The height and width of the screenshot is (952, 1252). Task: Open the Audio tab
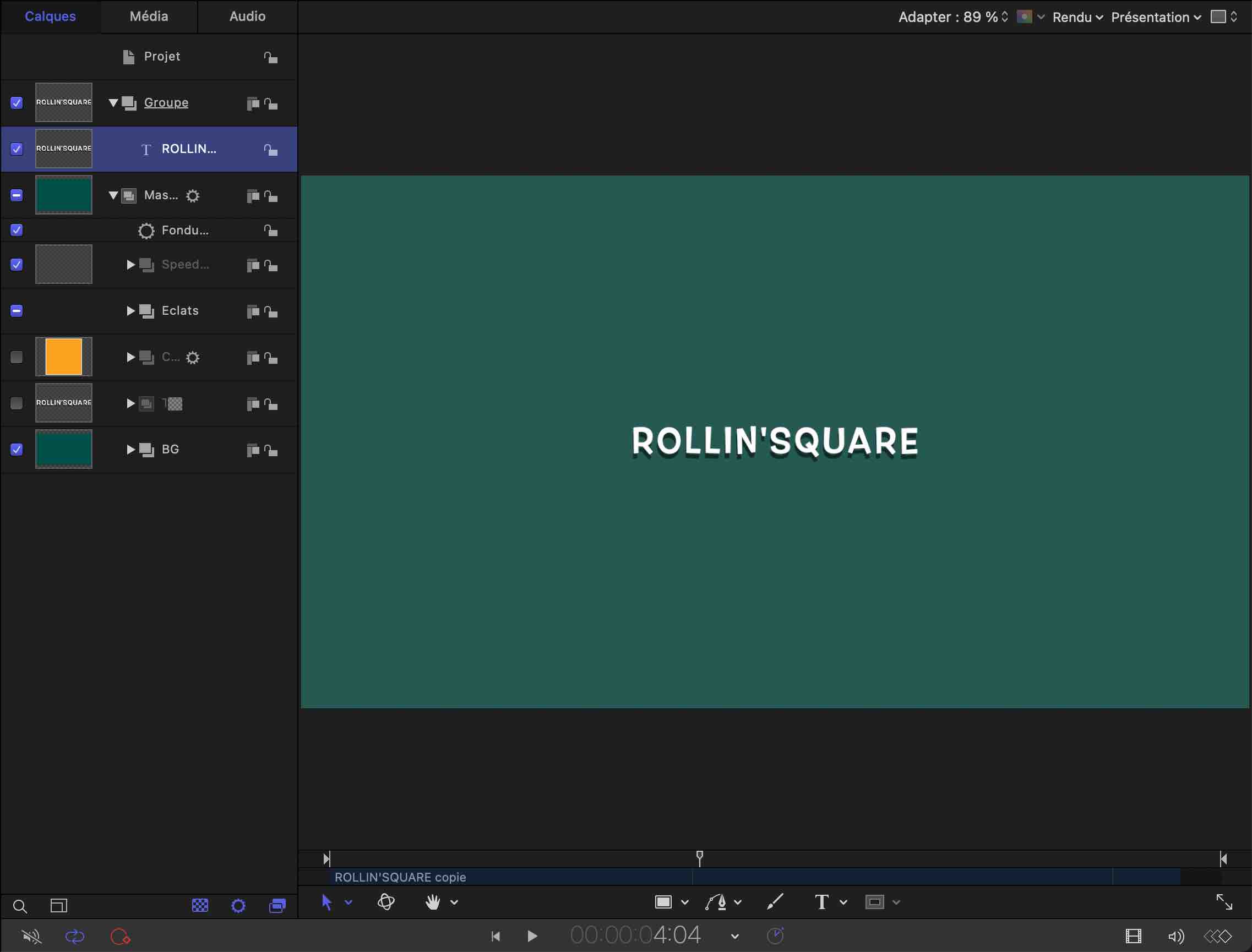click(247, 17)
